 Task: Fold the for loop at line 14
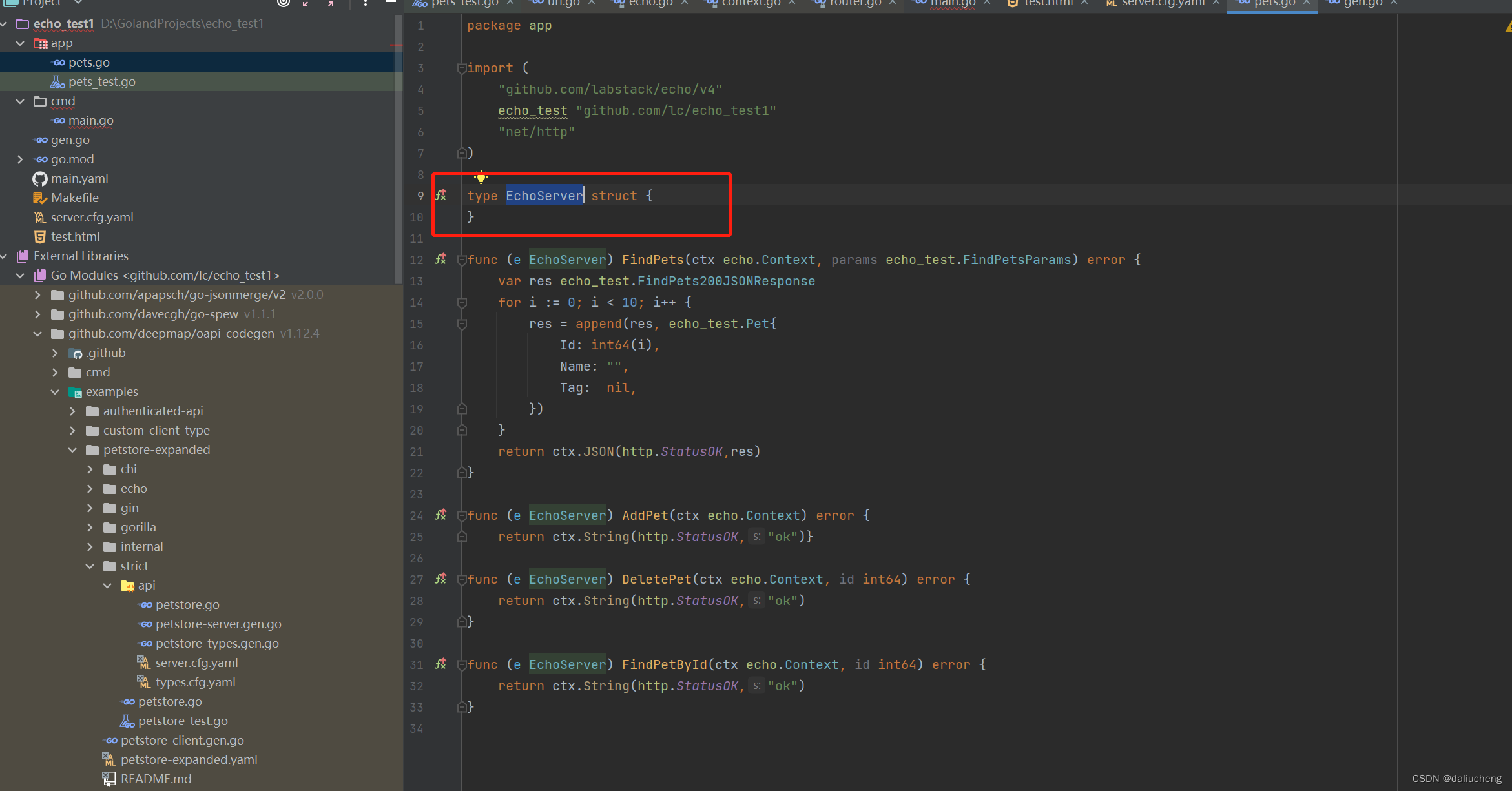point(461,302)
